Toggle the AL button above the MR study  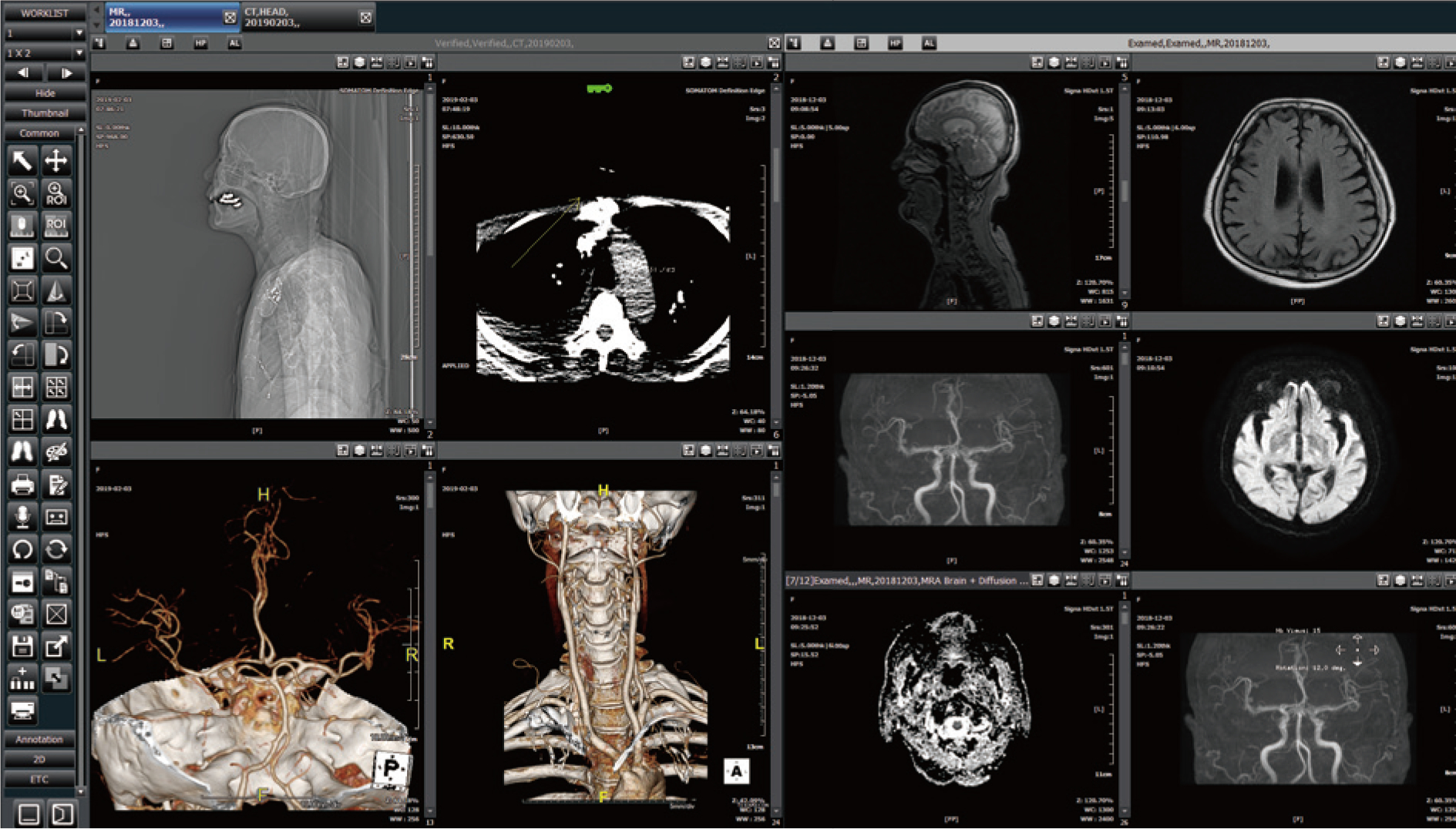coord(929,43)
